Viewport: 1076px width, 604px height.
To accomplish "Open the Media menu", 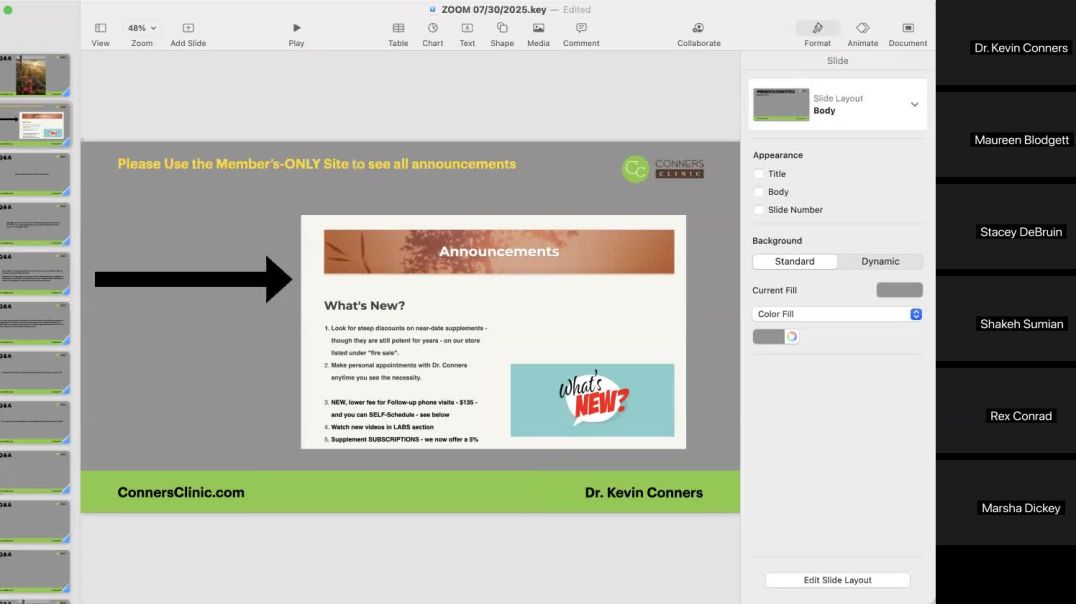I will [538, 34].
